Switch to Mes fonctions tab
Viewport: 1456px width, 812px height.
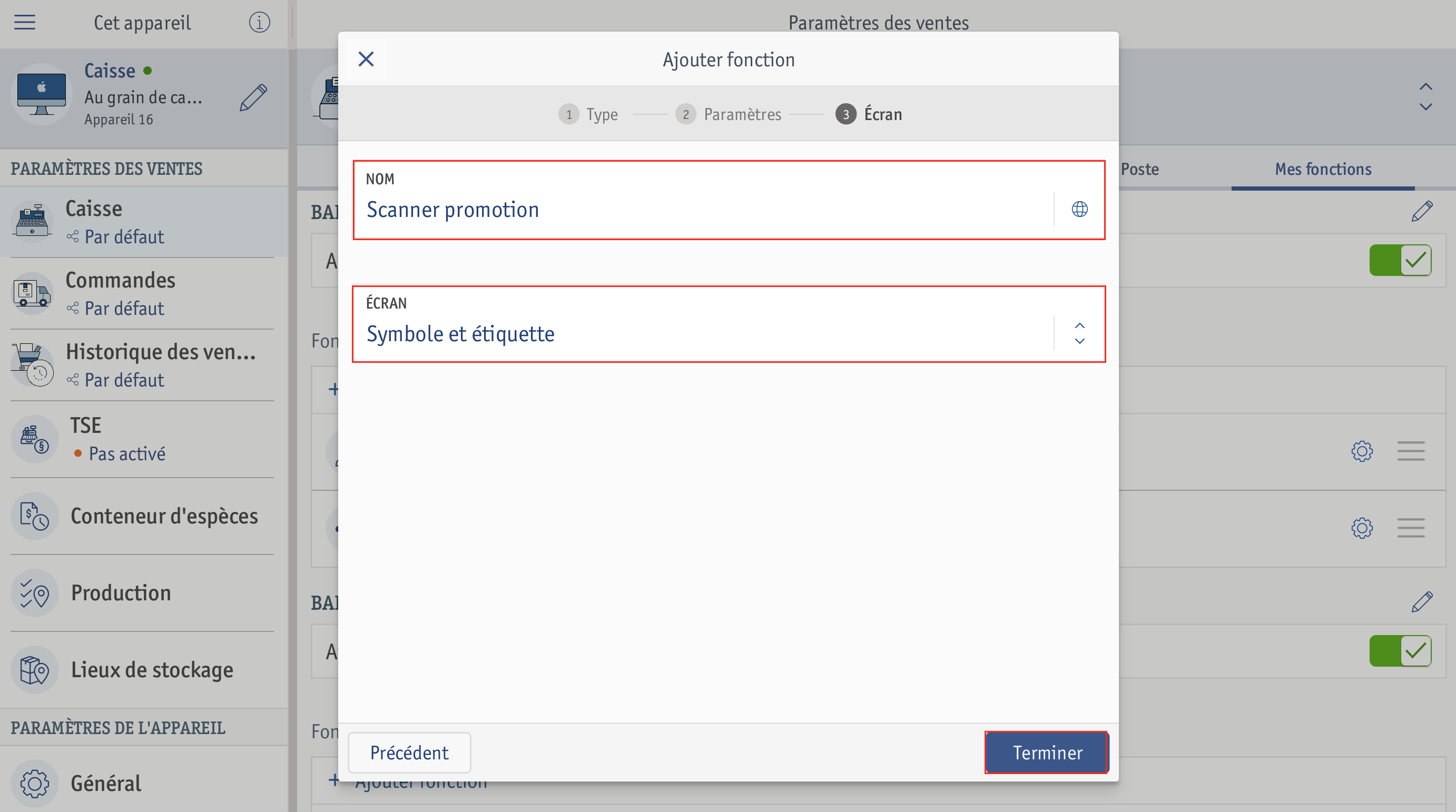pos(1323,169)
